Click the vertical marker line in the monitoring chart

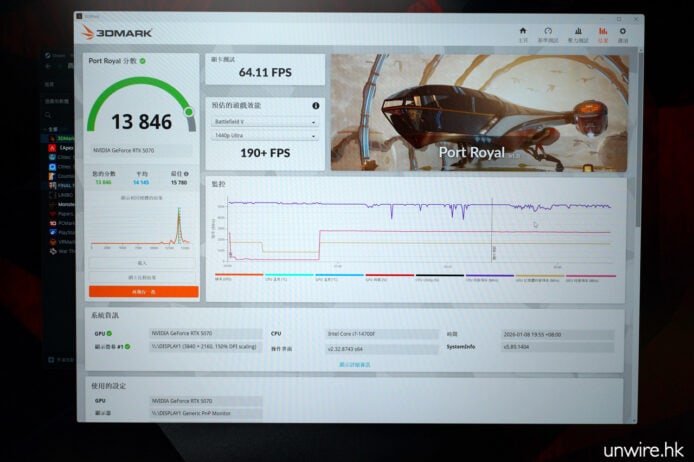pyautogui.click(x=492, y=230)
